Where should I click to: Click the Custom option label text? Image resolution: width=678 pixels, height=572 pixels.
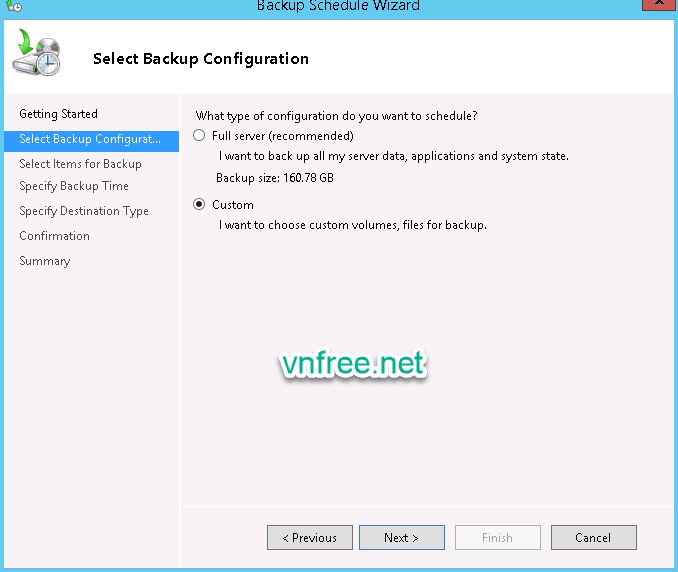click(x=233, y=205)
